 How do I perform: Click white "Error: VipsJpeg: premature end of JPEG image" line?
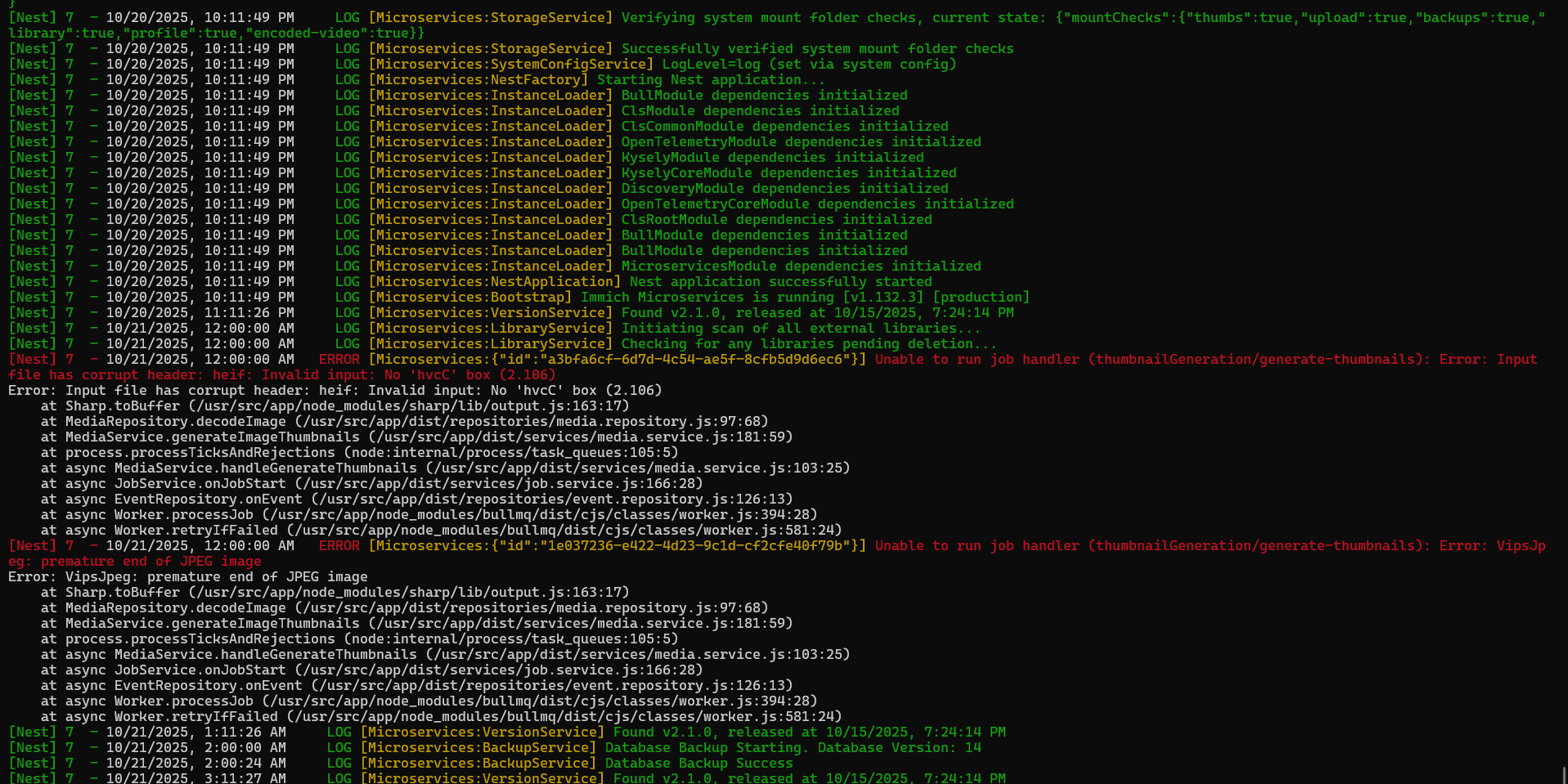coord(187,577)
